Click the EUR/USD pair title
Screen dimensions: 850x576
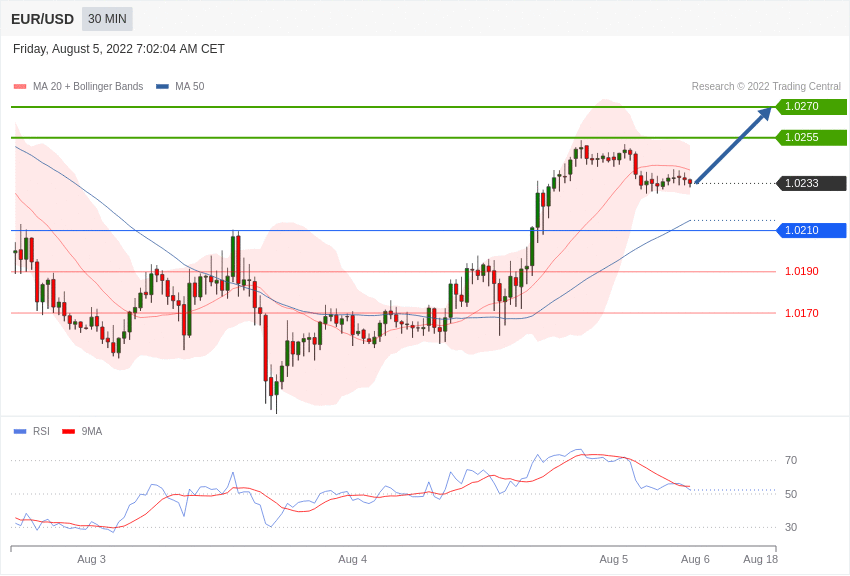tap(42, 19)
